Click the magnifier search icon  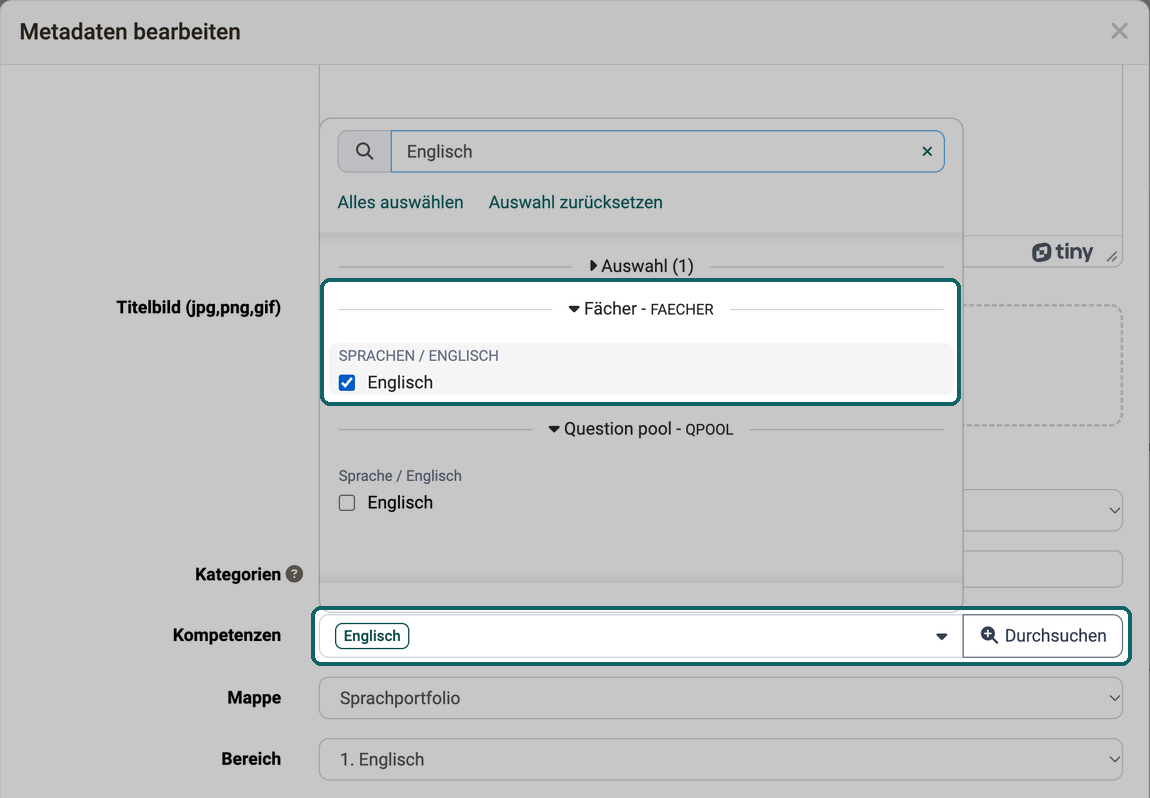tap(365, 152)
